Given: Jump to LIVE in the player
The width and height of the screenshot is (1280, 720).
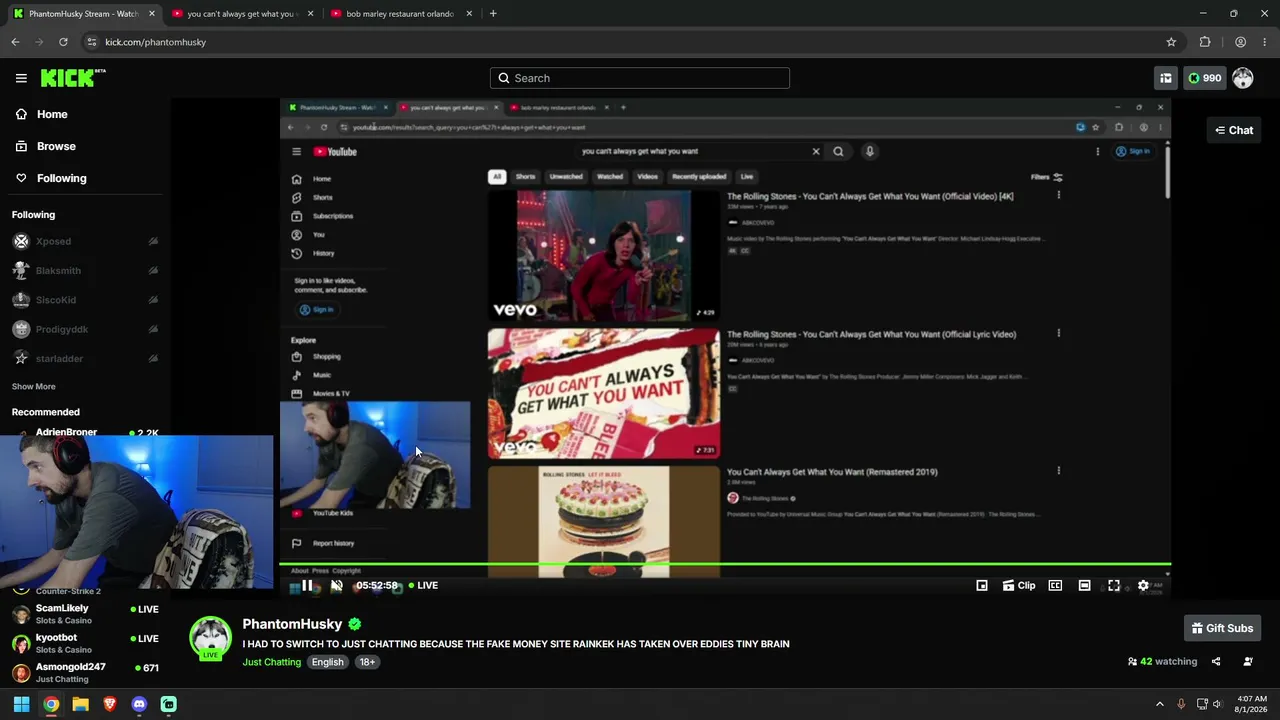Looking at the screenshot, I should [423, 586].
